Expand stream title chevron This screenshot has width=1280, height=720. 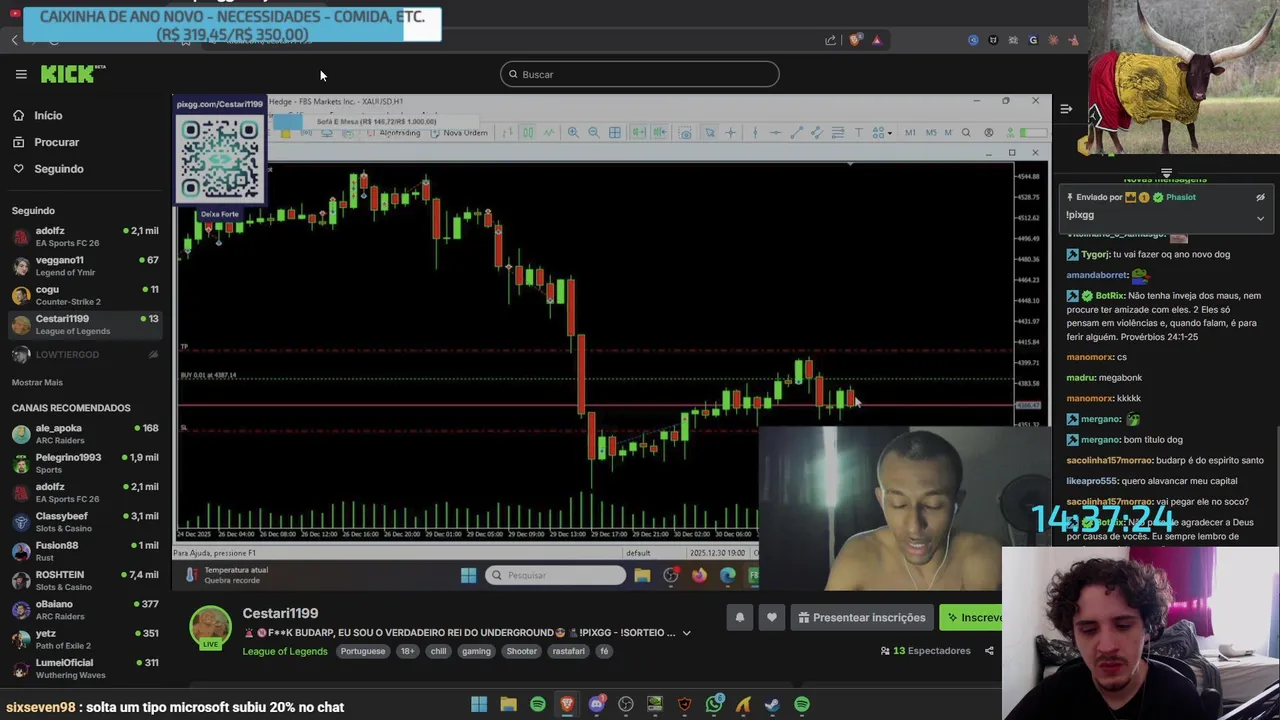pyautogui.click(x=686, y=633)
